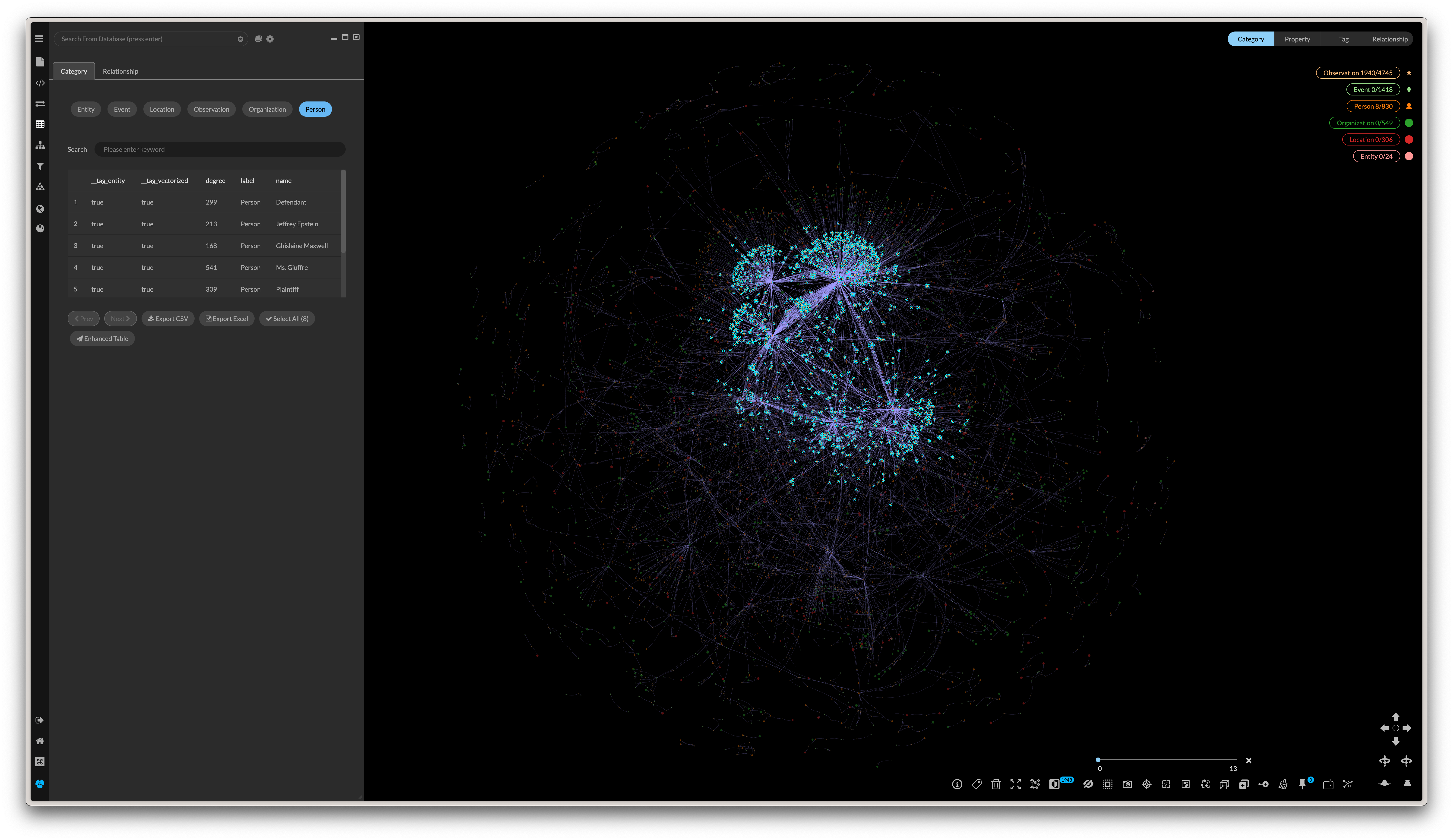Open the Enhanced Table view
1453x840 pixels.
click(103, 339)
